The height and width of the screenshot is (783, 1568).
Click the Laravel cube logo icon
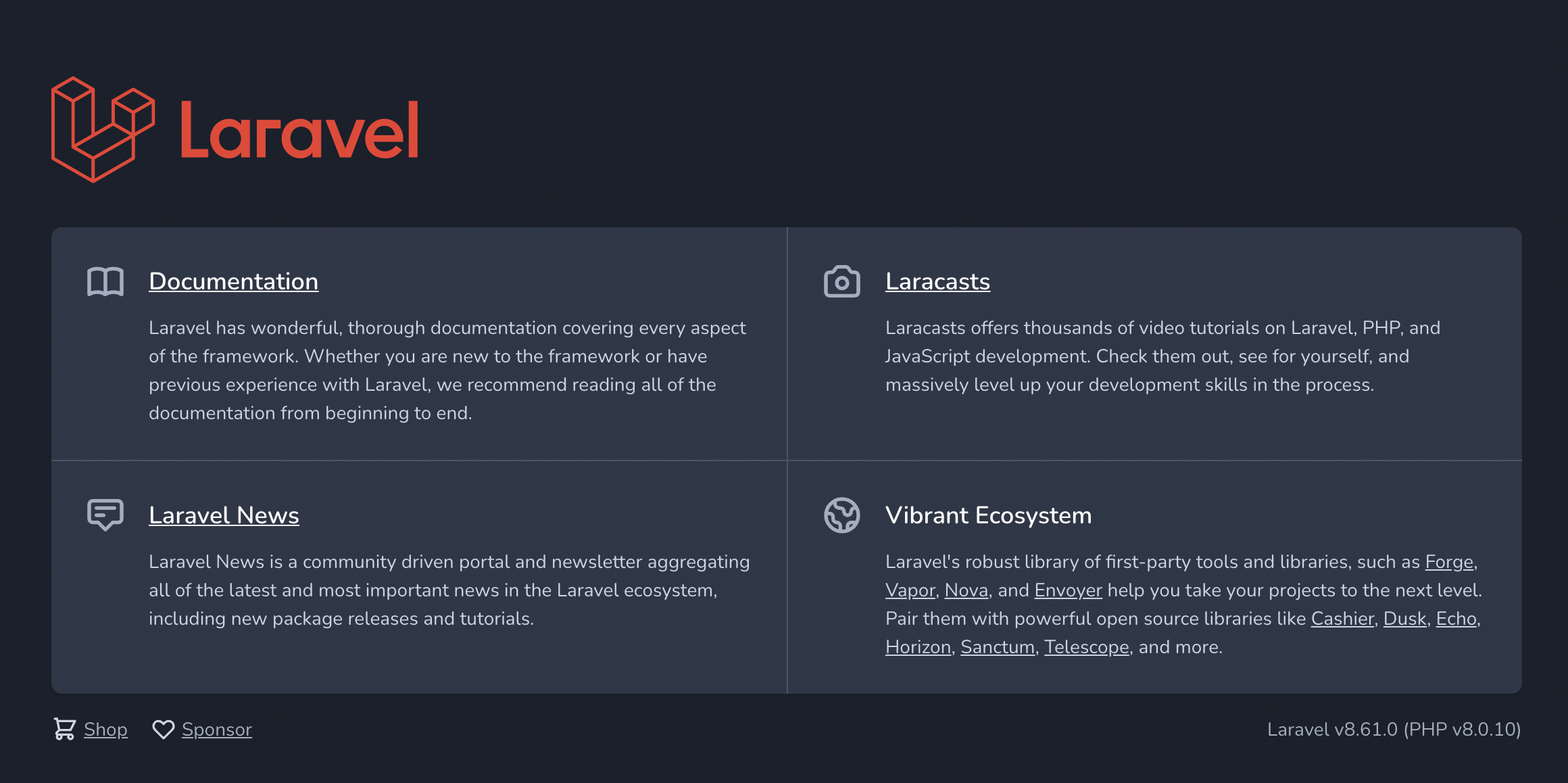103,129
